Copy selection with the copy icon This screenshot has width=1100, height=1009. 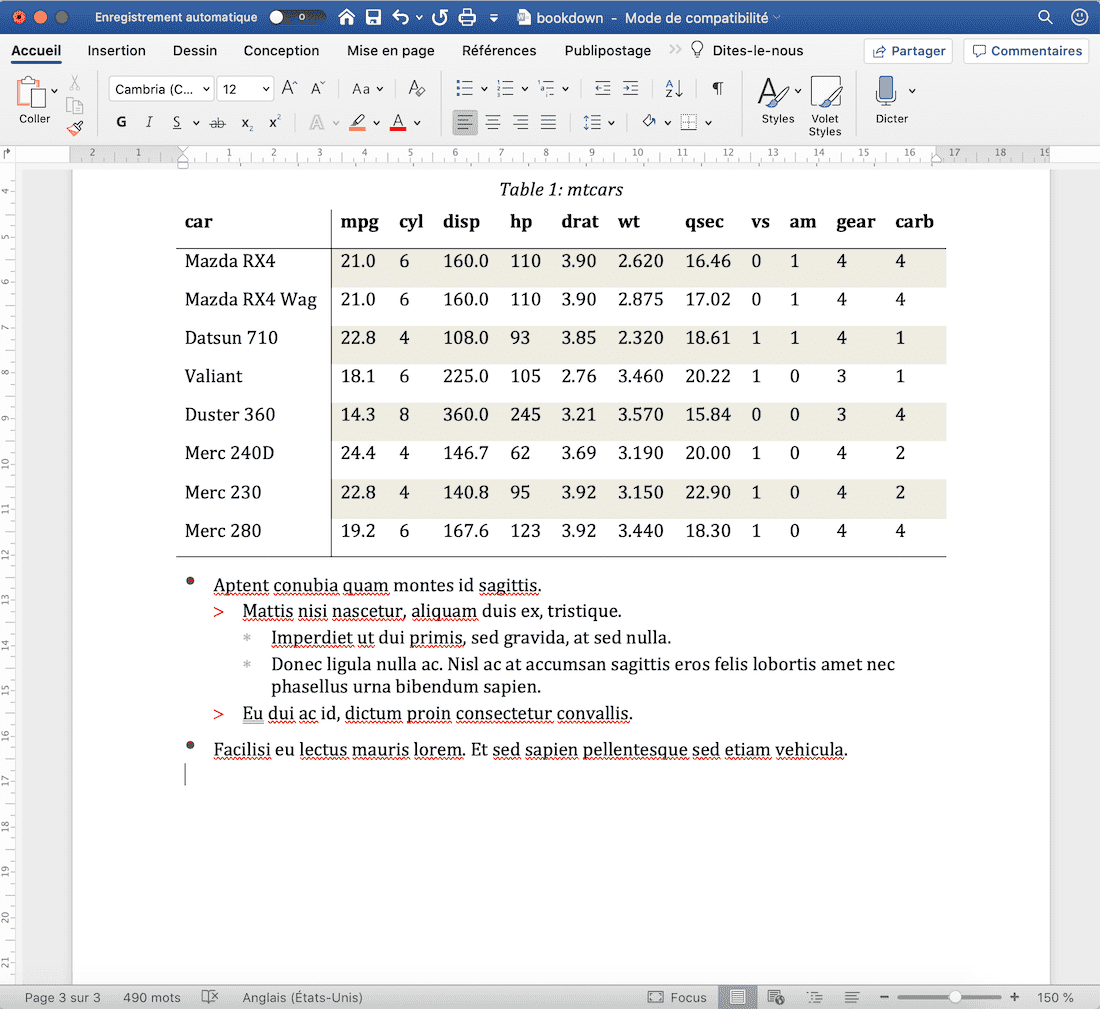click(74, 106)
